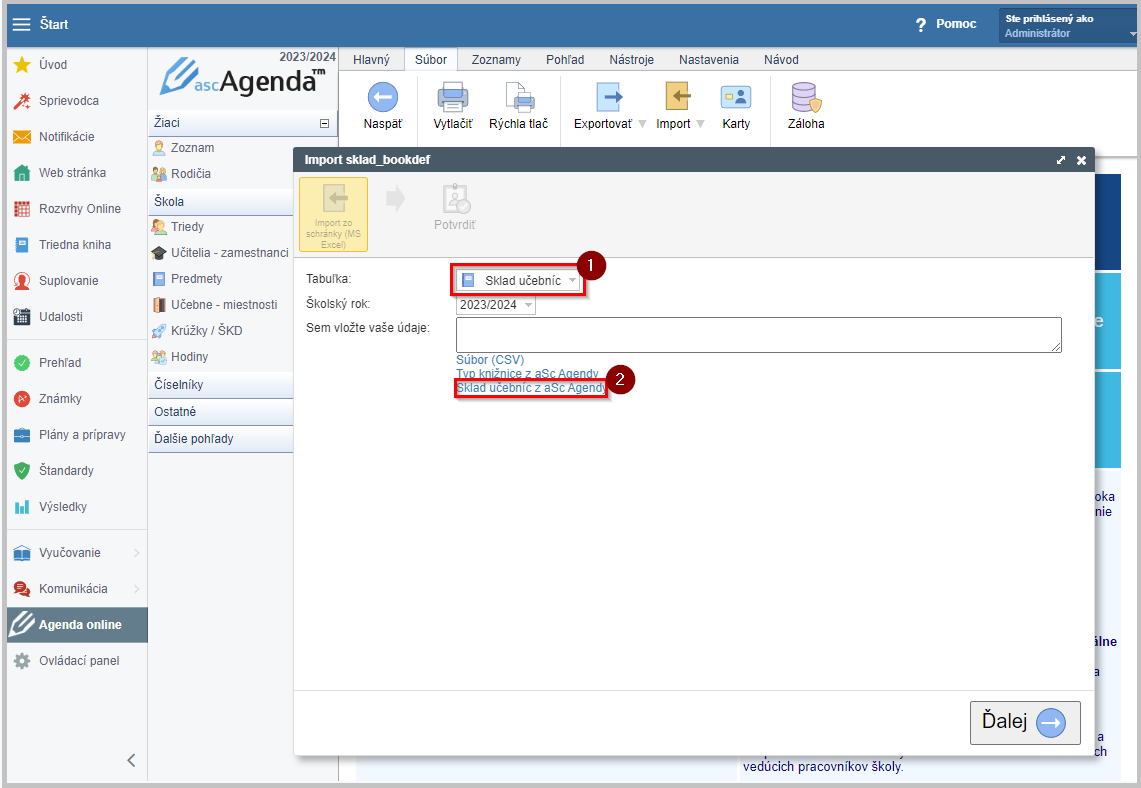This screenshot has width=1141, height=788.
Task: Open the Udalosti calendar icon
Action: [22, 317]
